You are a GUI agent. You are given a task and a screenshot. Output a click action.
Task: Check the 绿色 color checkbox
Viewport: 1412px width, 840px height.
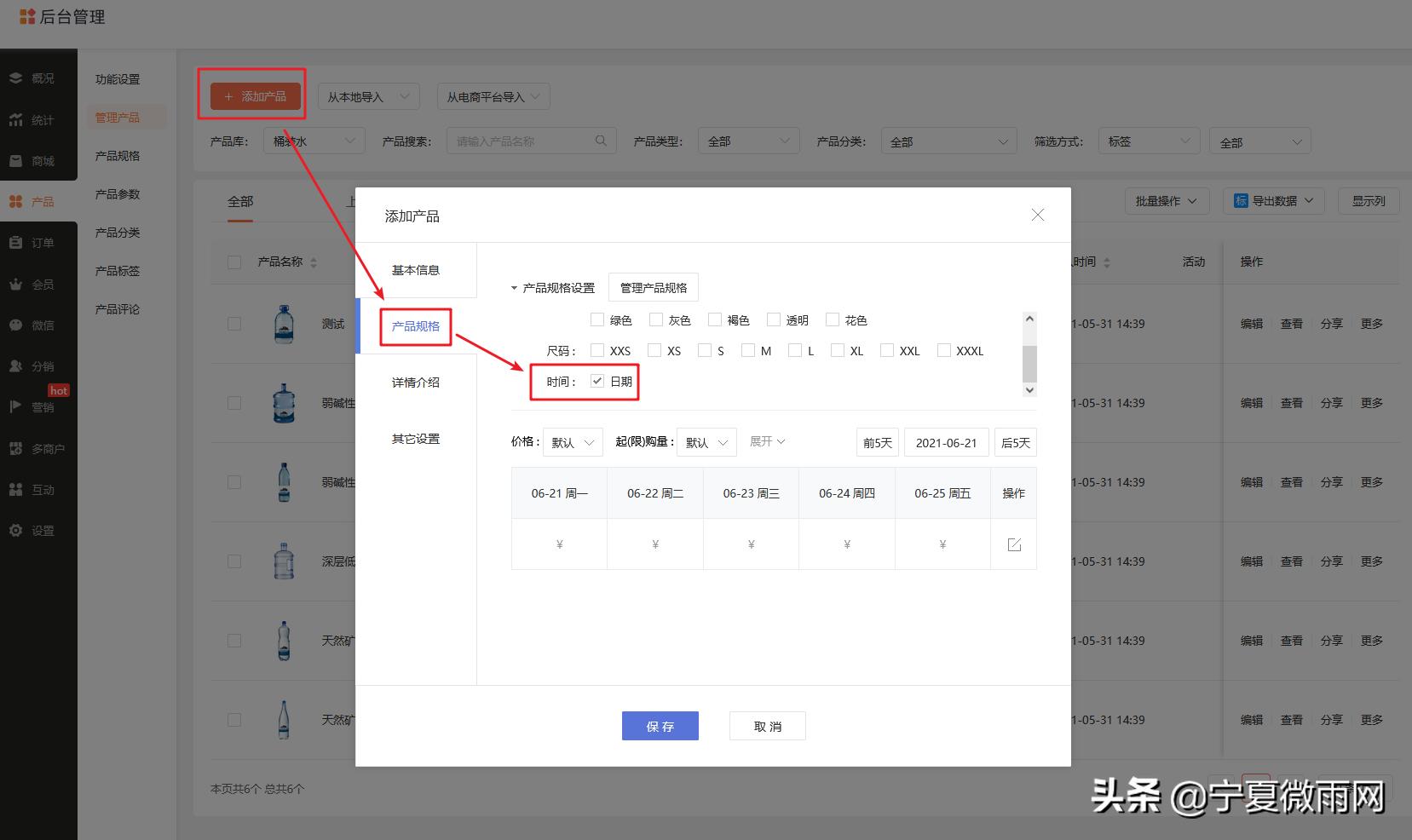coord(596,319)
